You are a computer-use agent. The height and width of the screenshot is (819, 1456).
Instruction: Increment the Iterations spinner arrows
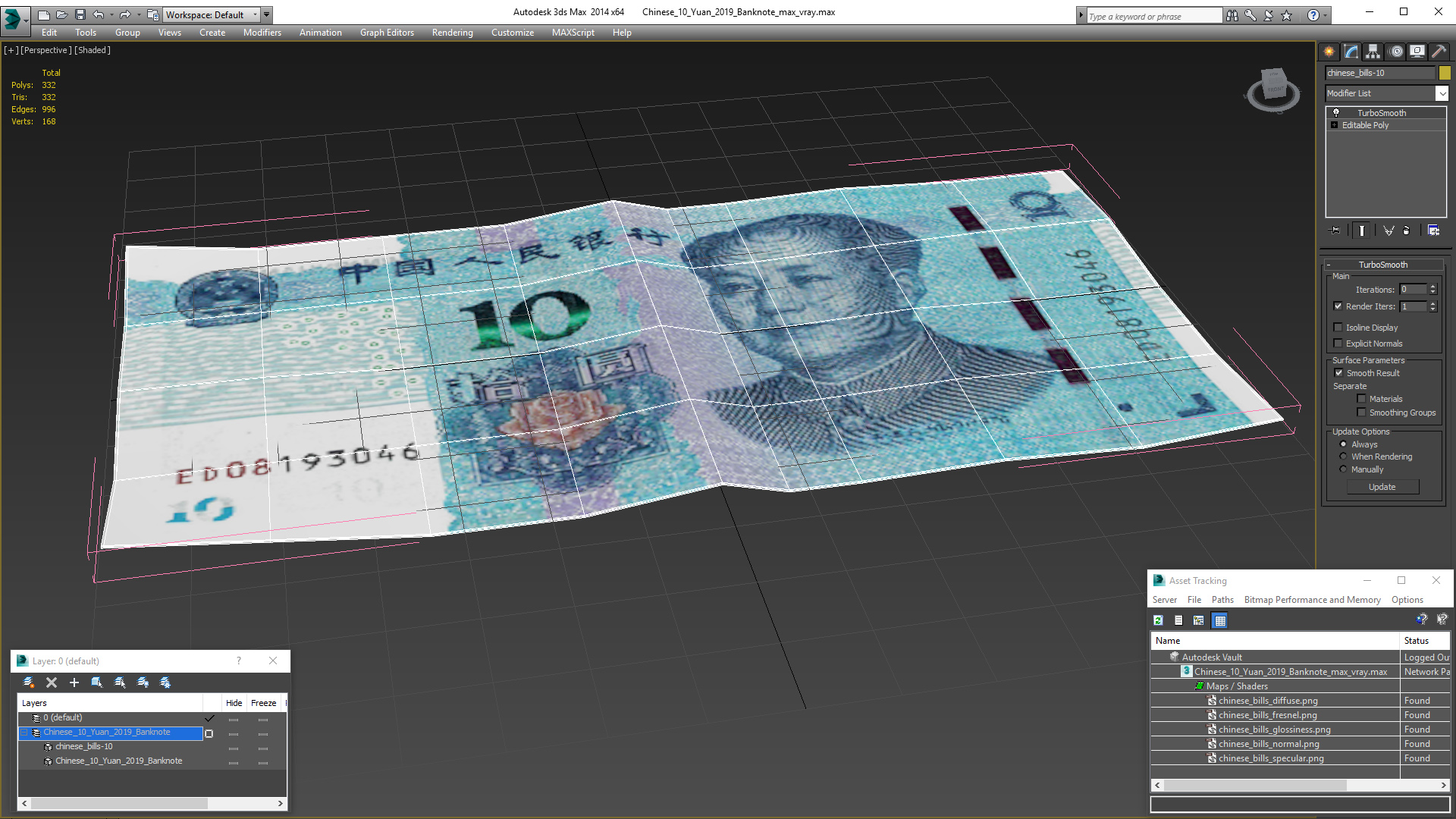coord(1432,290)
